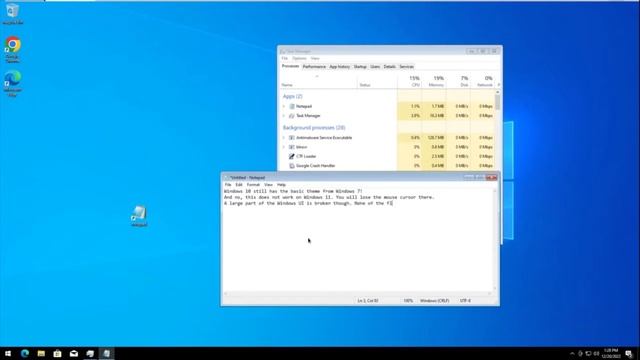Open Google Chrome from the desktop
The height and width of the screenshot is (360, 640).
pos(13,49)
